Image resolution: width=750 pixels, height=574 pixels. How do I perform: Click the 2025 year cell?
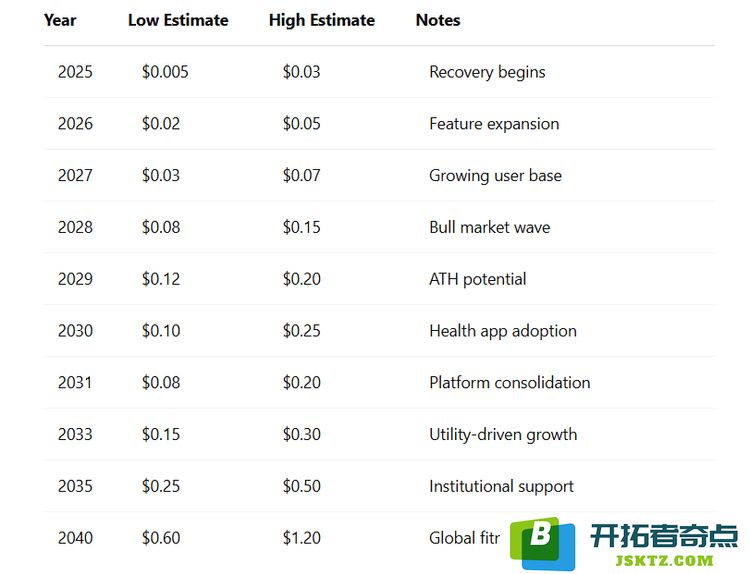click(x=75, y=72)
